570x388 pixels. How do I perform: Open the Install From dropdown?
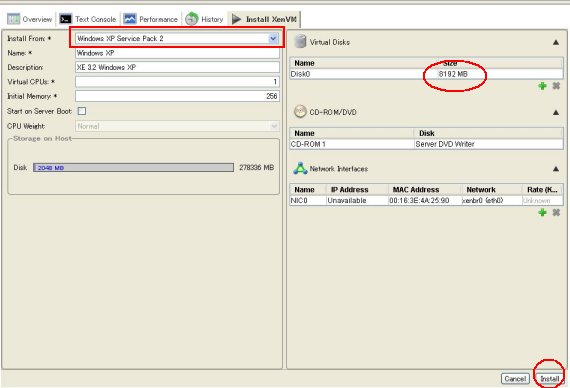pos(177,38)
